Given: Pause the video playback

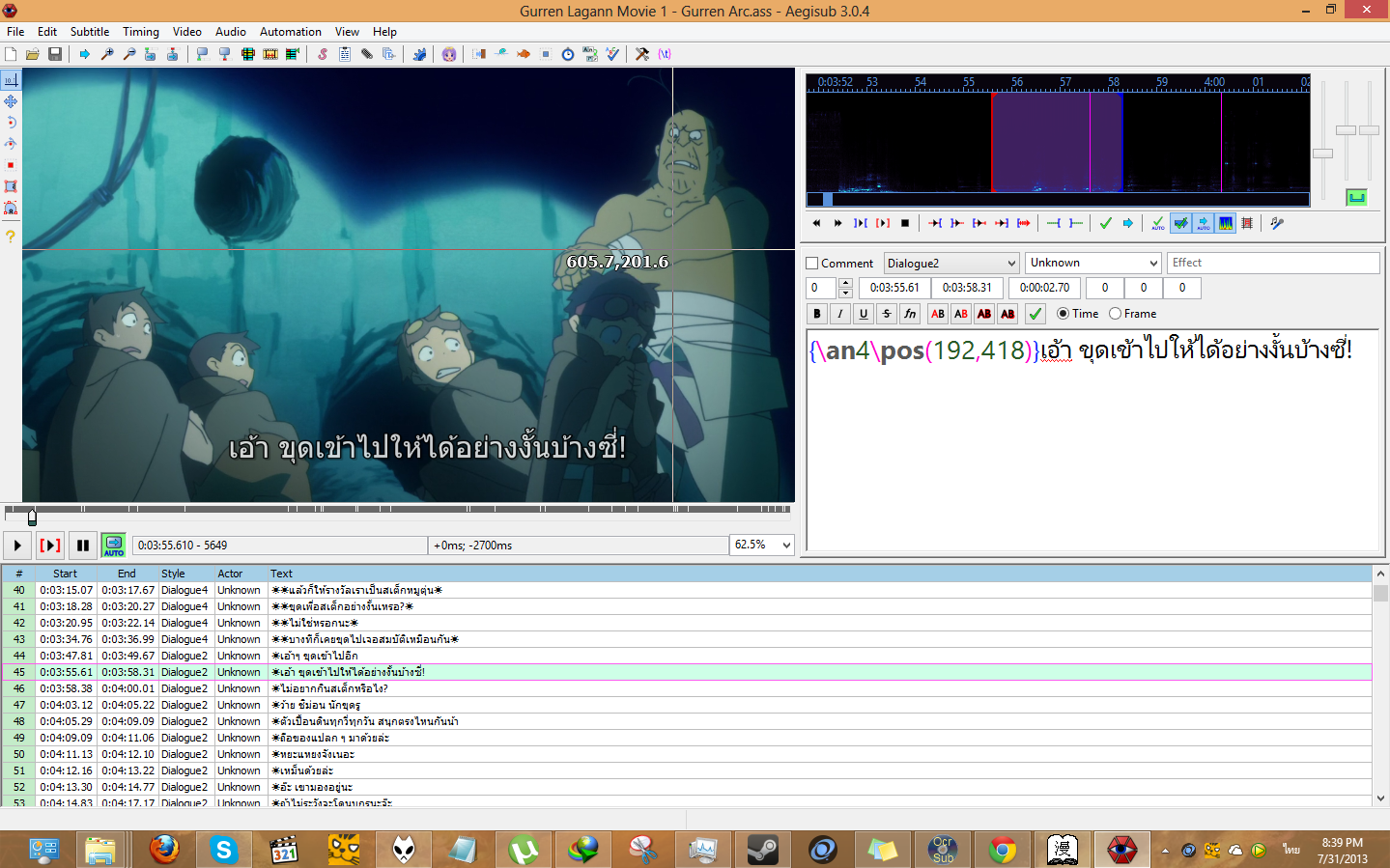Looking at the screenshot, I should click(83, 546).
